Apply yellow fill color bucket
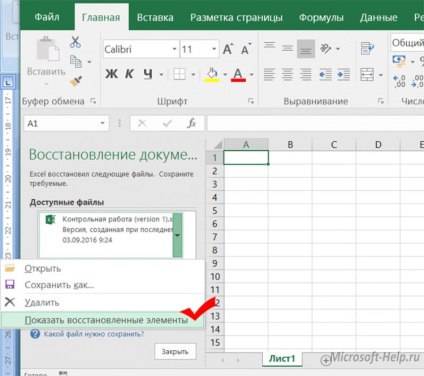The width and height of the screenshot is (424, 376). [212, 75]
